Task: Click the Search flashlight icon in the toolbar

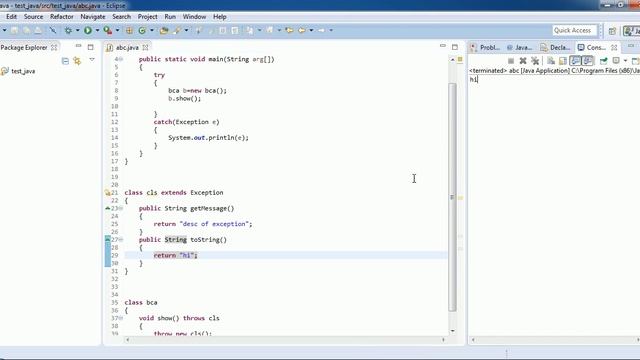Action: [177, 30]
